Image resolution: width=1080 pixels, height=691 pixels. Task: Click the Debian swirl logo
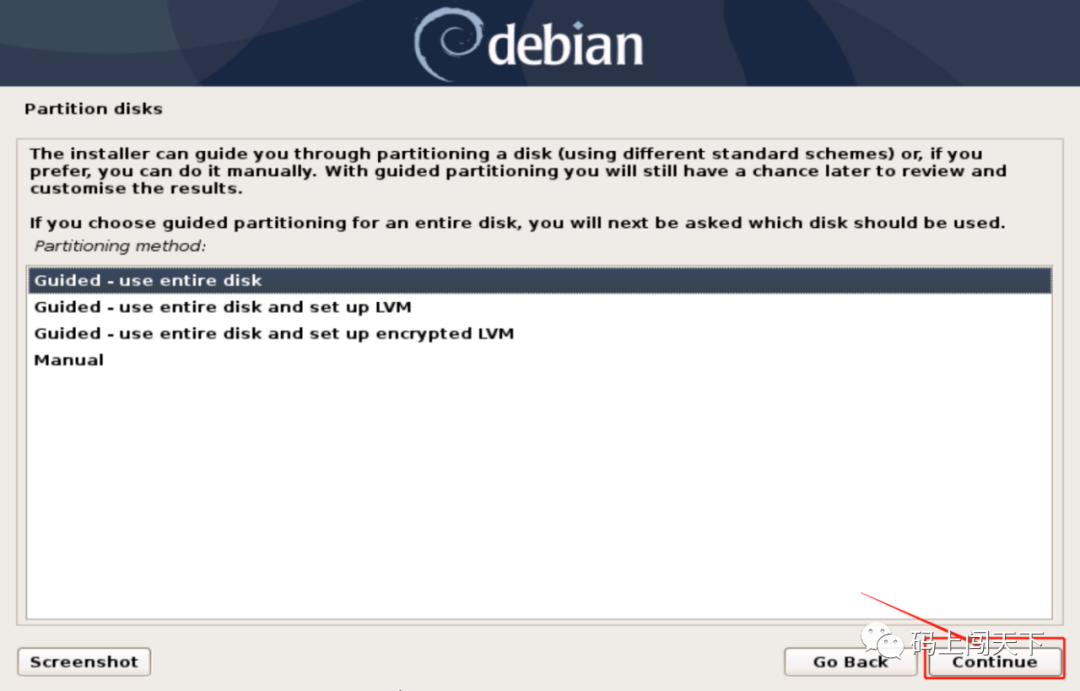click(447, 44)
